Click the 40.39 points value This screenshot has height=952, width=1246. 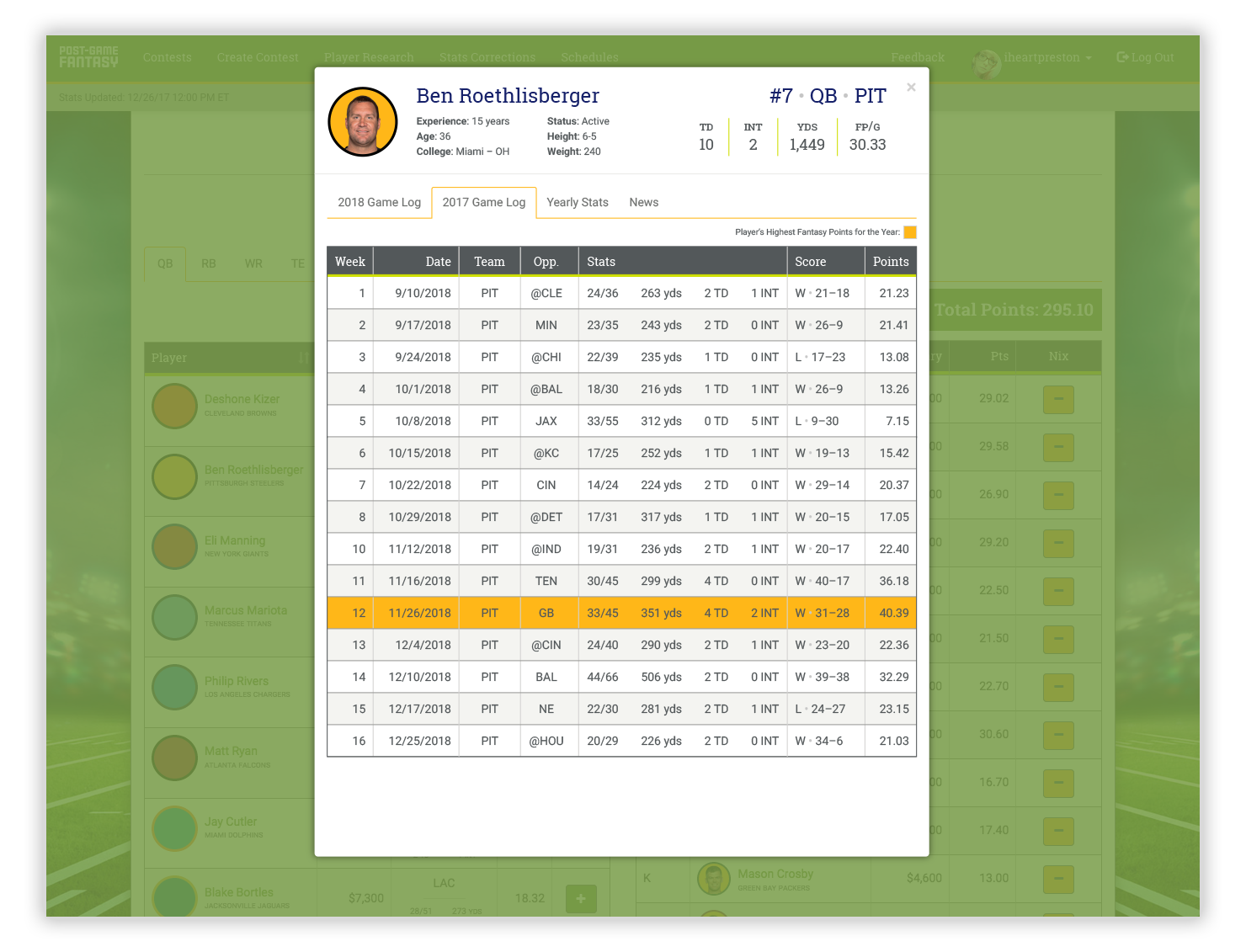pos(894,613)
